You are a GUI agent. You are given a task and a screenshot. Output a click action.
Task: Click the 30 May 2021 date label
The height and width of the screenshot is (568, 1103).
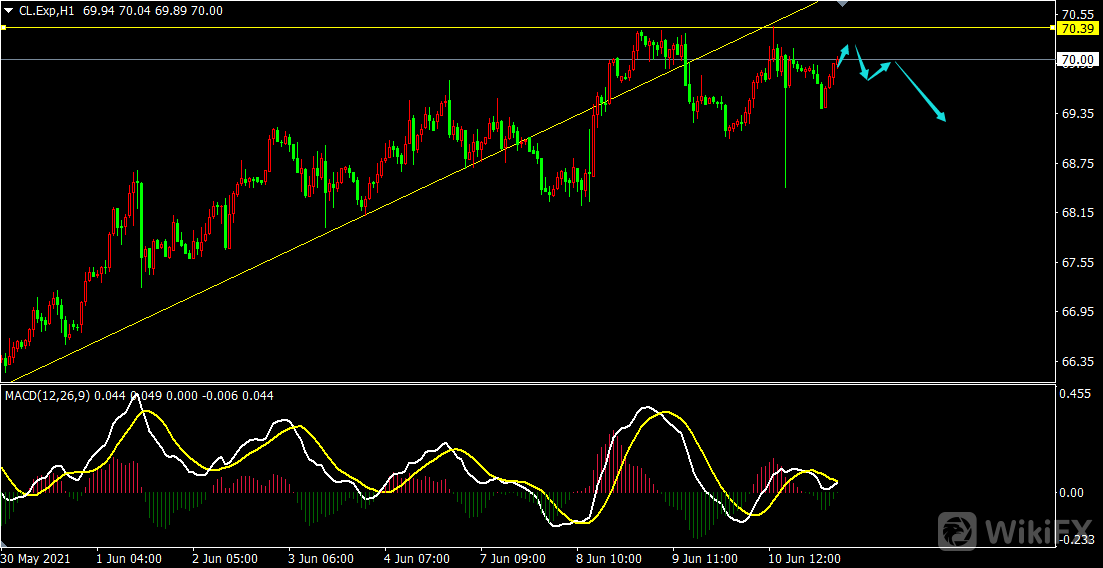37,559
